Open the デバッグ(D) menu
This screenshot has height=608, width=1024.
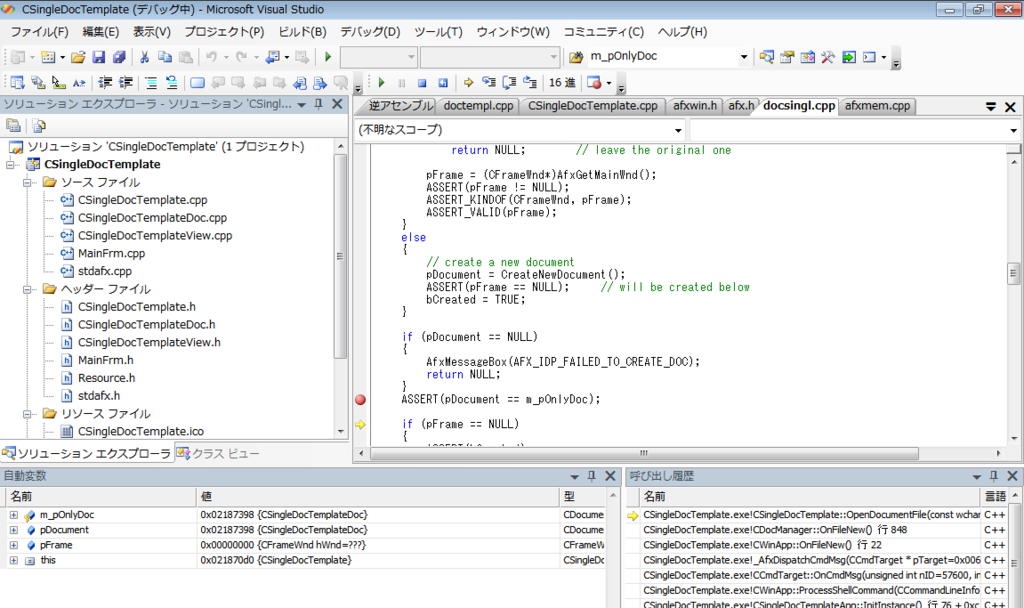[370, 32]
